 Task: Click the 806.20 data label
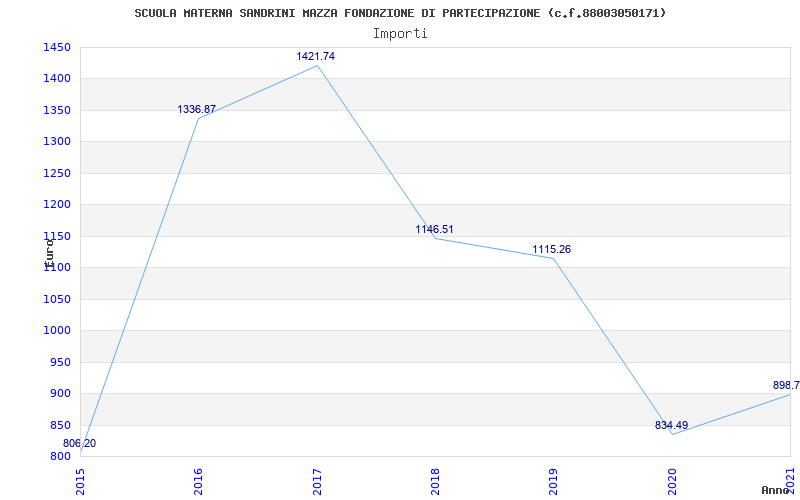coord(79,443)
